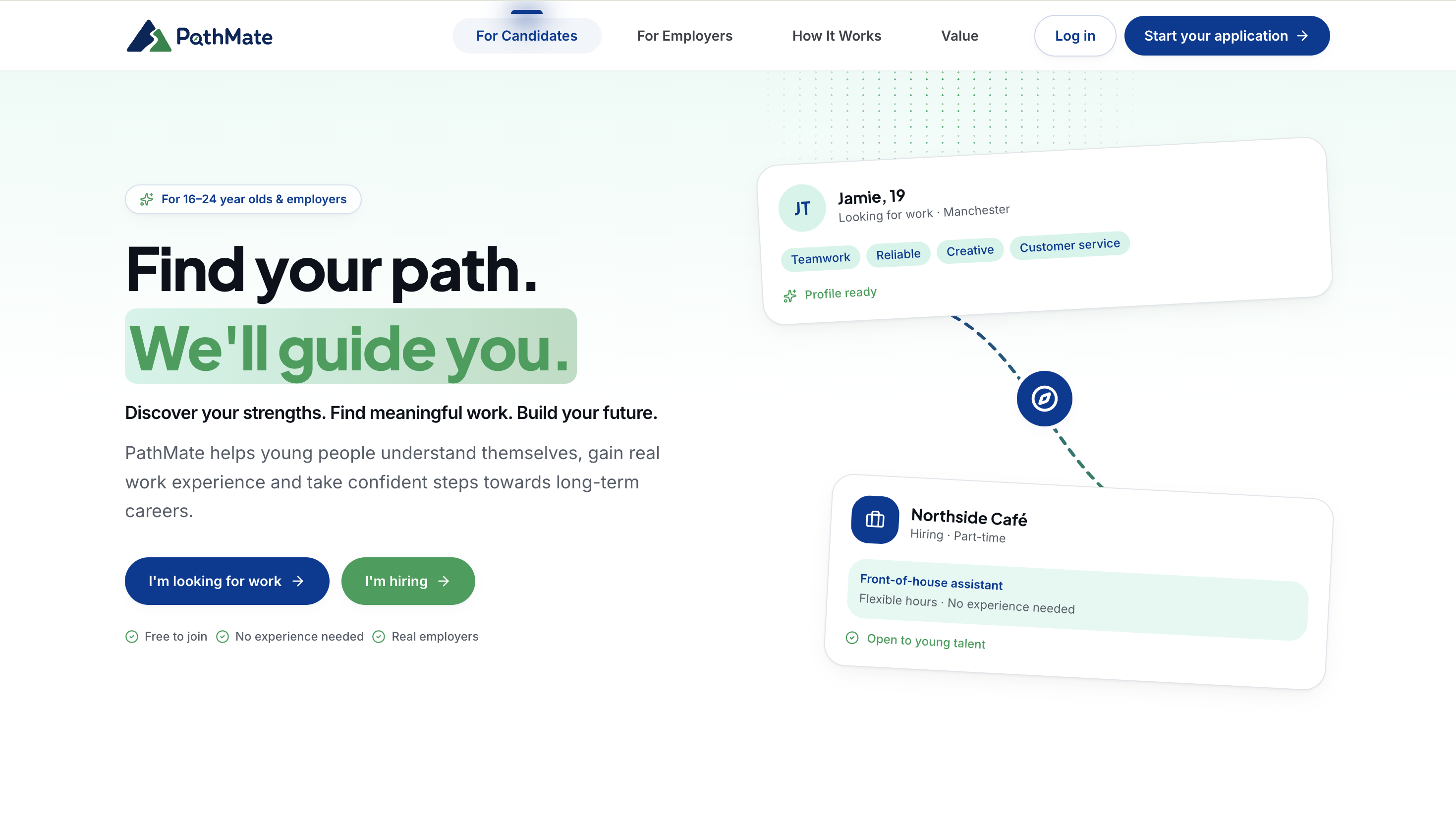Screen dimensions: 1456x829
Task: Click the sparkle icon beside Profile ready
Action: (x=790, y=296)
